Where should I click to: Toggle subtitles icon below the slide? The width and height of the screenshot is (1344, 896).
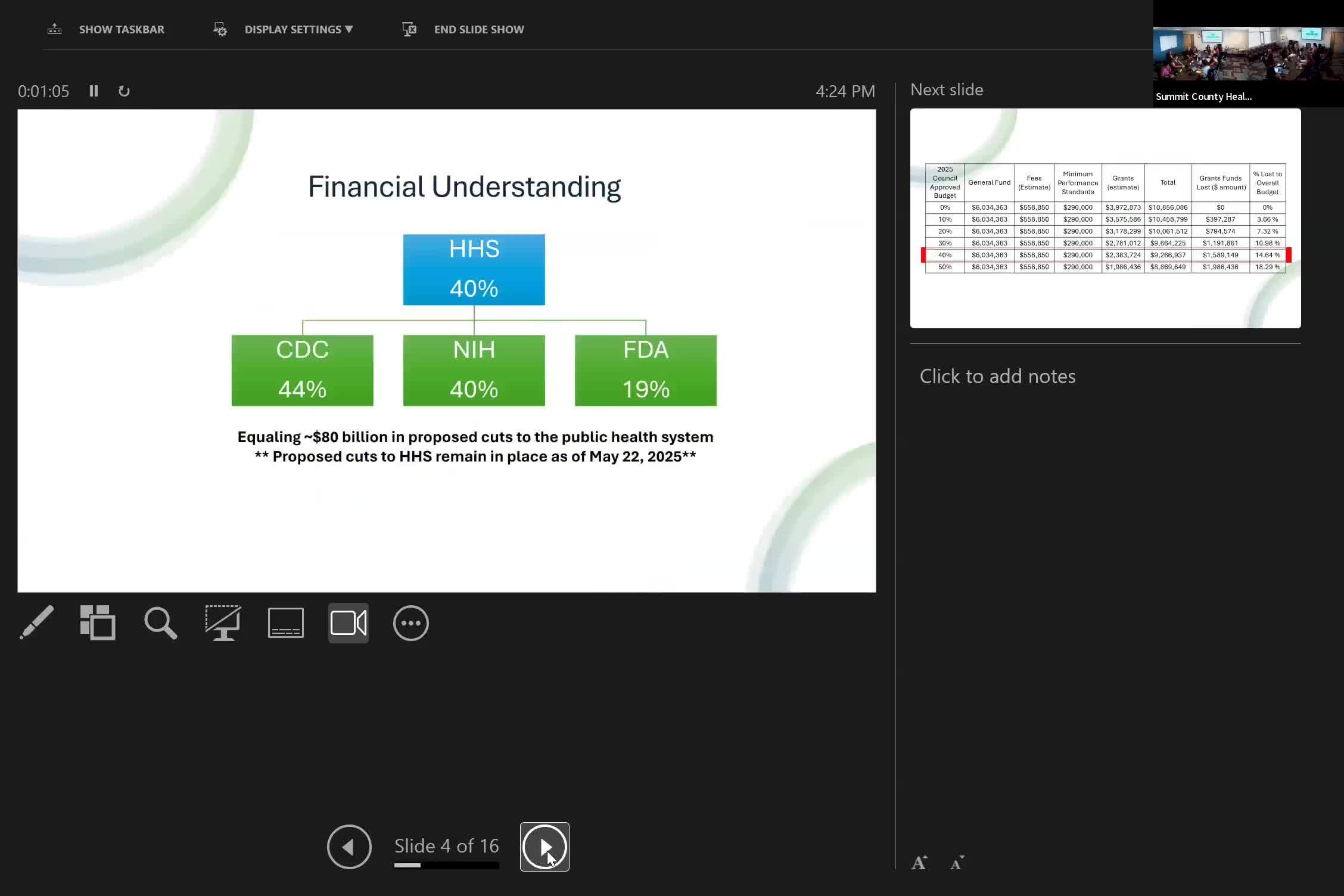click(x=286, y=623)
